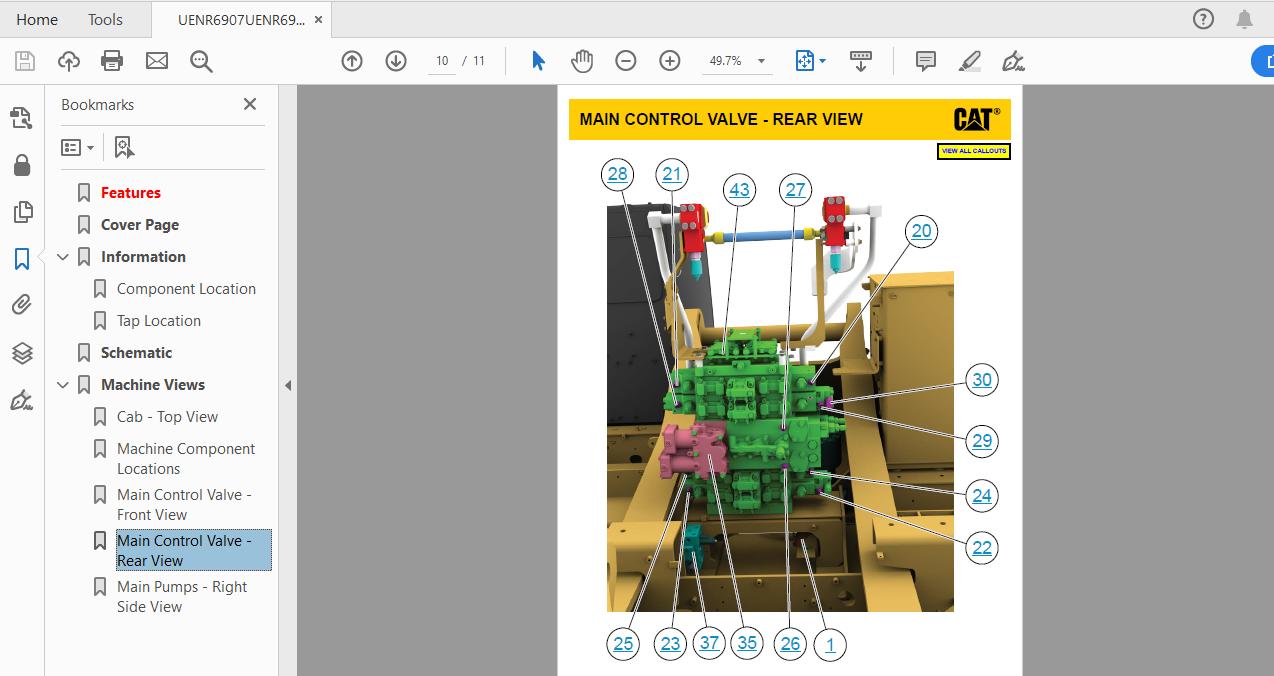Select the Highlight text pen tool
This screenshot has height=676, width=1274.
(970, 61)
